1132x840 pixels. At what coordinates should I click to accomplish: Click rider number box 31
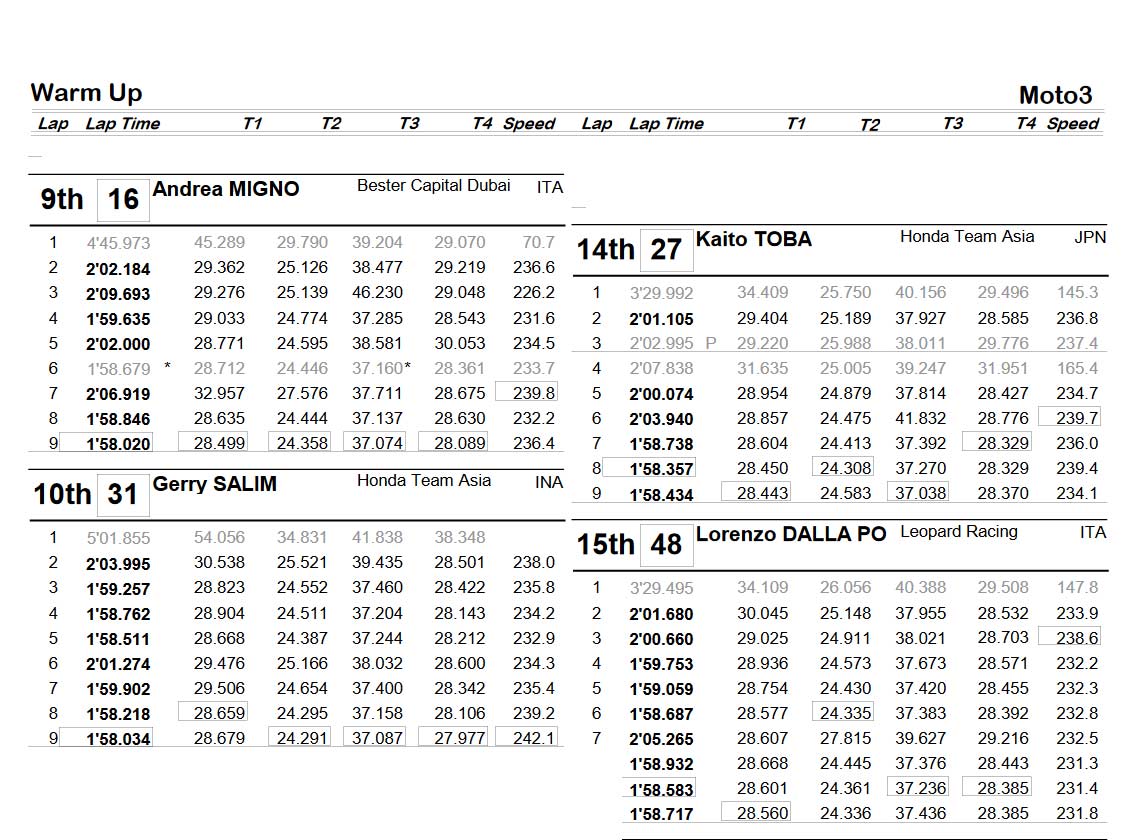123,495
